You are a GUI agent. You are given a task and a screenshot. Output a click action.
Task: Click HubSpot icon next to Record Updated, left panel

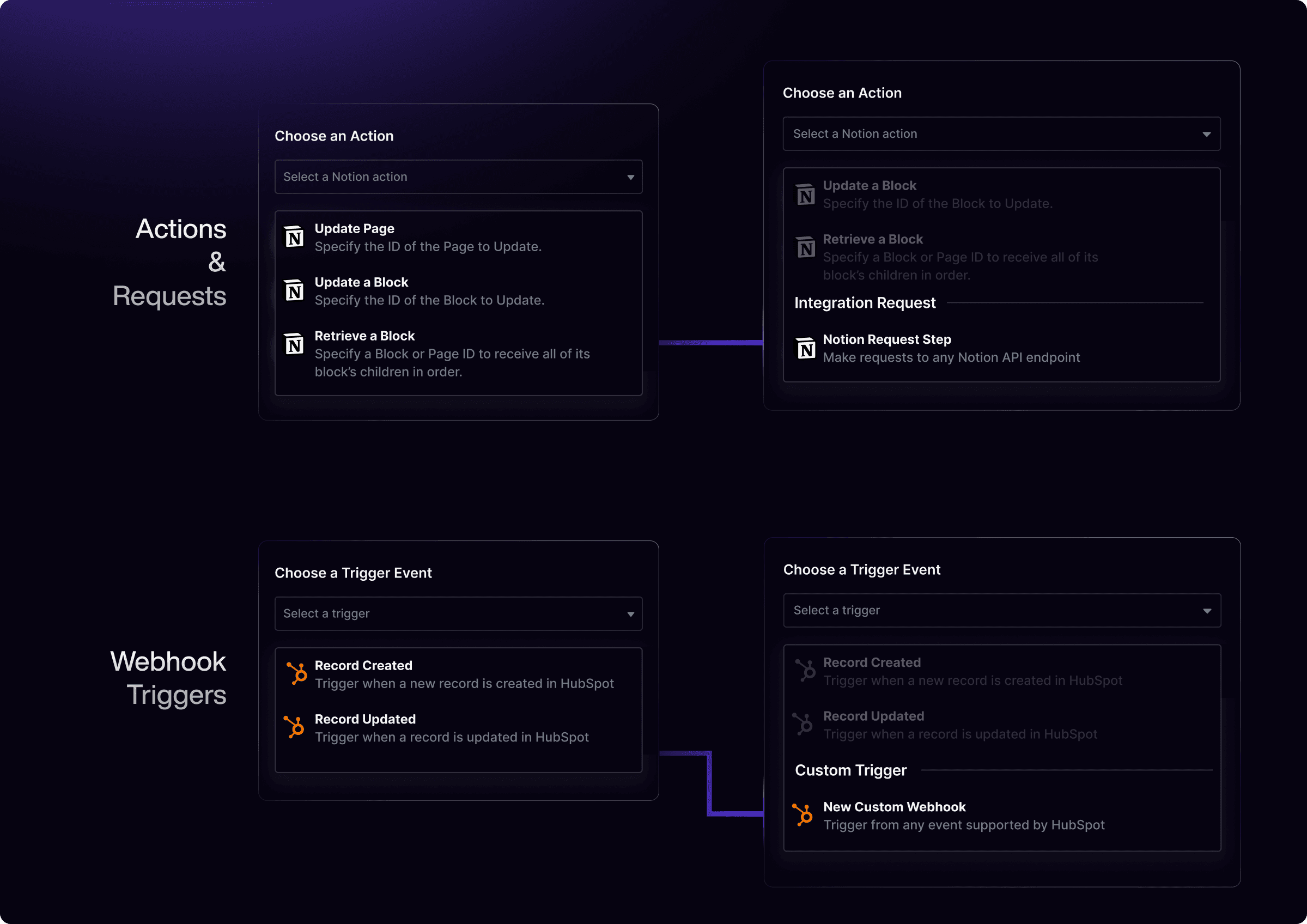(295, 727)
